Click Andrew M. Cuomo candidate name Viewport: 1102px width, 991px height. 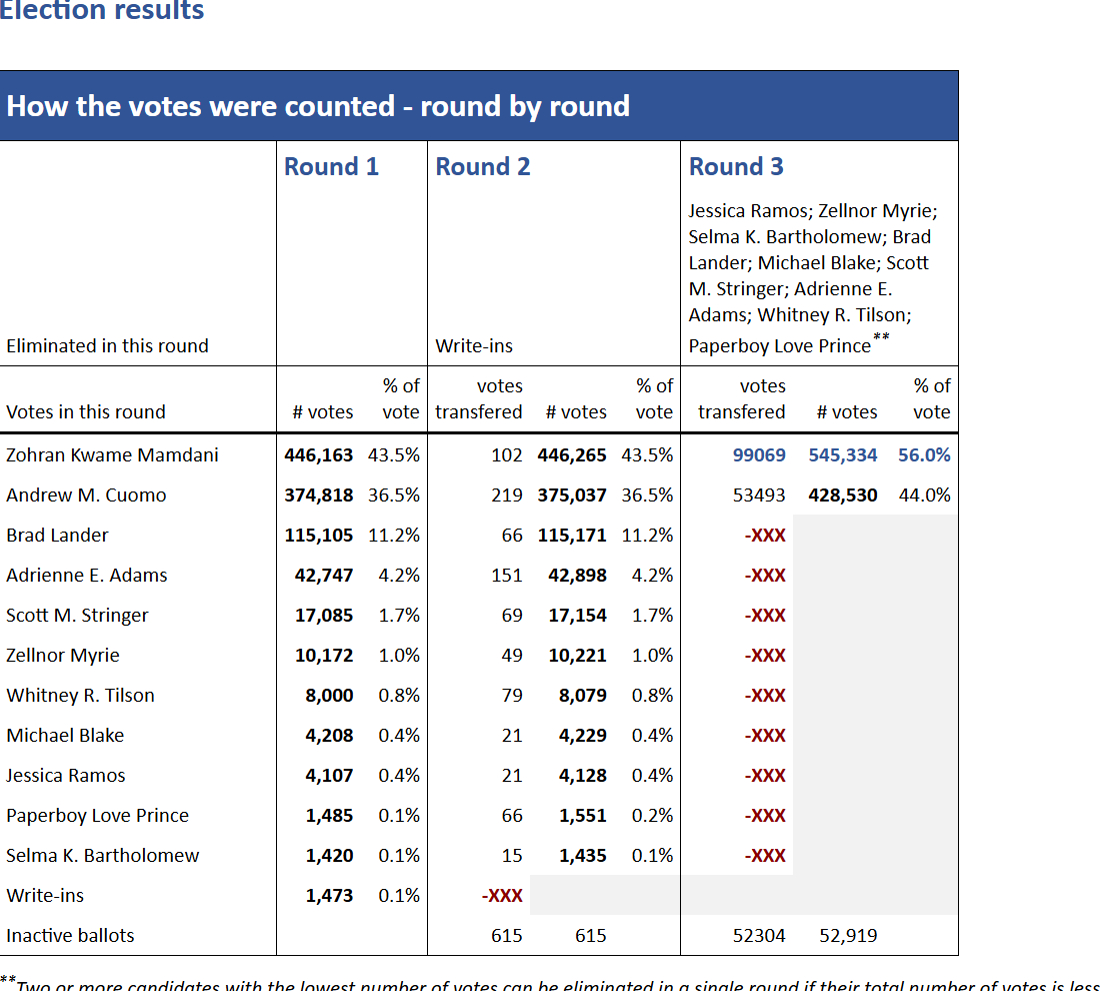[86, 495]
